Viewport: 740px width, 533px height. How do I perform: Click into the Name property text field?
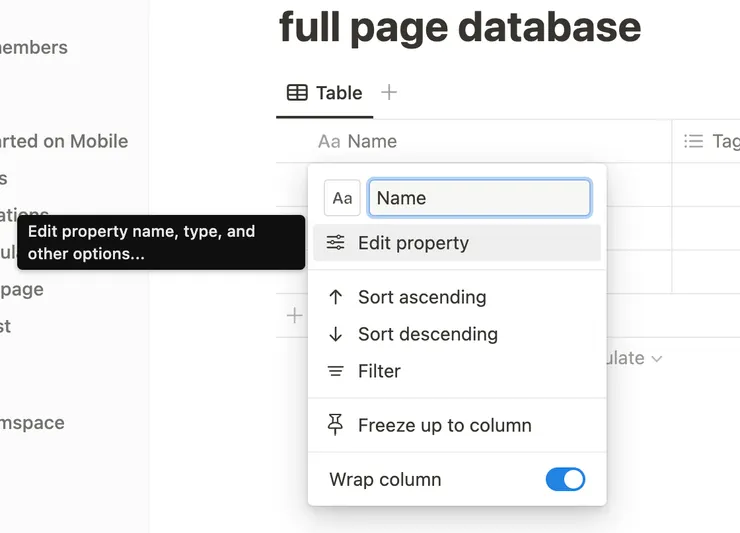pyautogui.click(x=478, y=198)
